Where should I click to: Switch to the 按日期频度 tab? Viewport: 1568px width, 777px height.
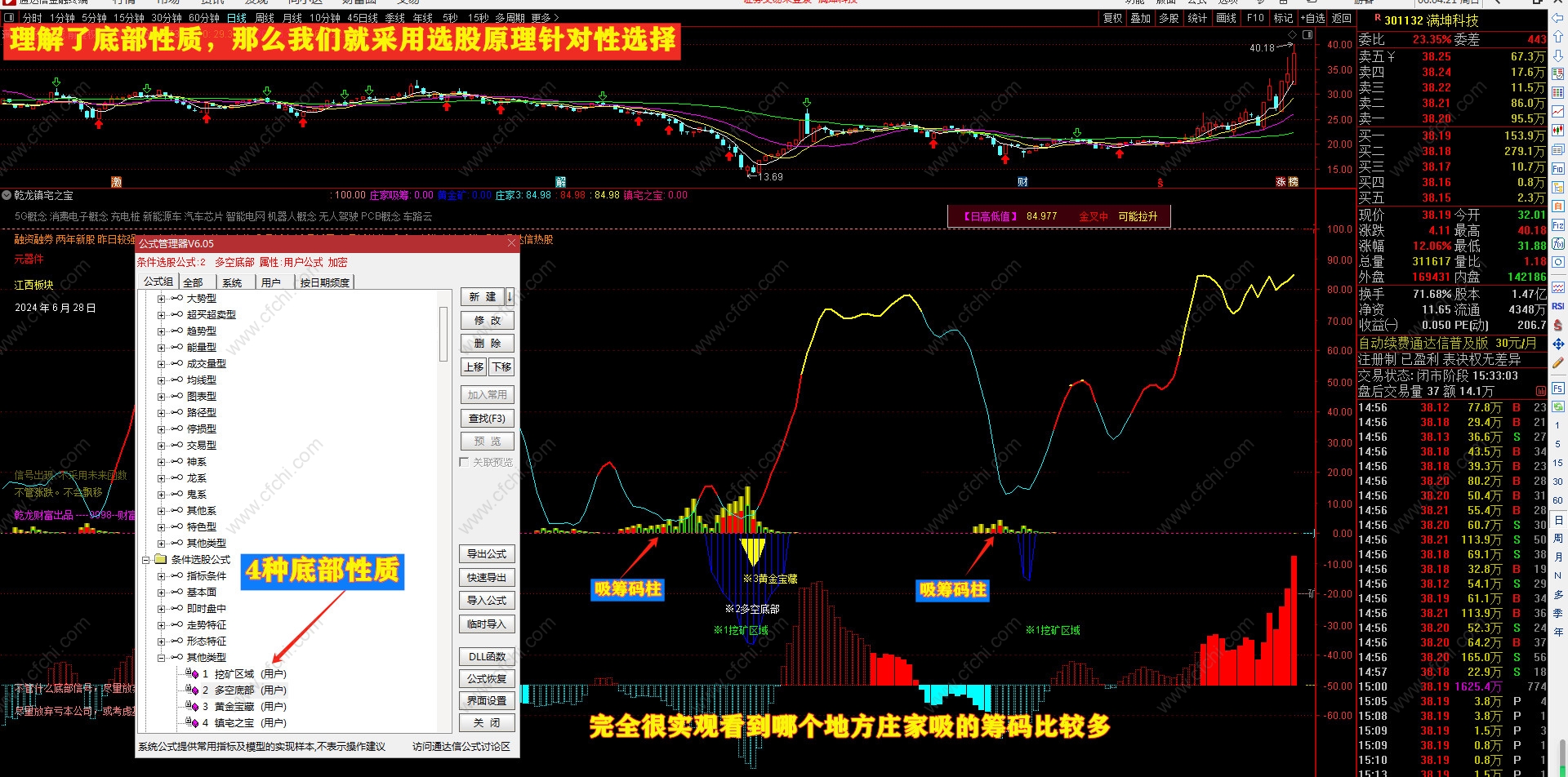(324, 282)
